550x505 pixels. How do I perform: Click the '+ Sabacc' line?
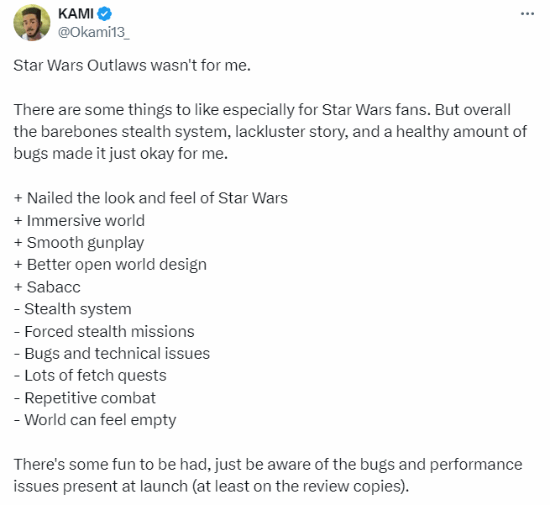pos(47,287)
